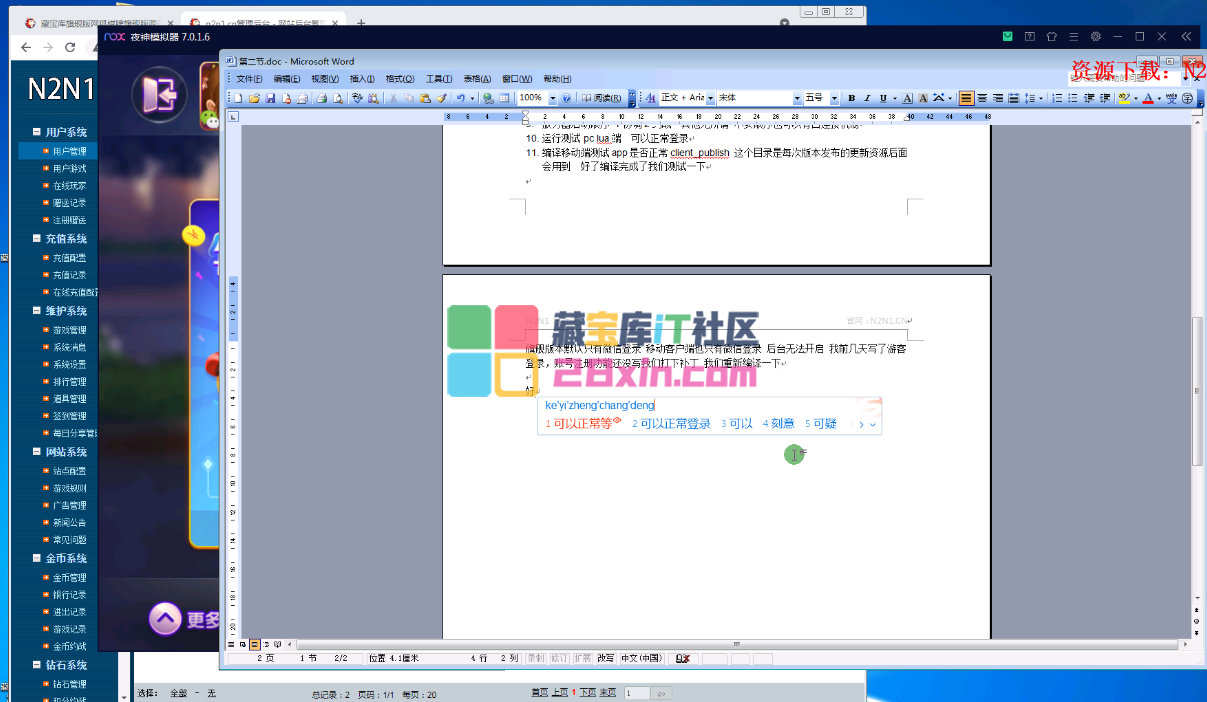The height and width of the screenshot is (702, 1207).
Task: Click the numbered list icon
Action: pos(1058,98)
